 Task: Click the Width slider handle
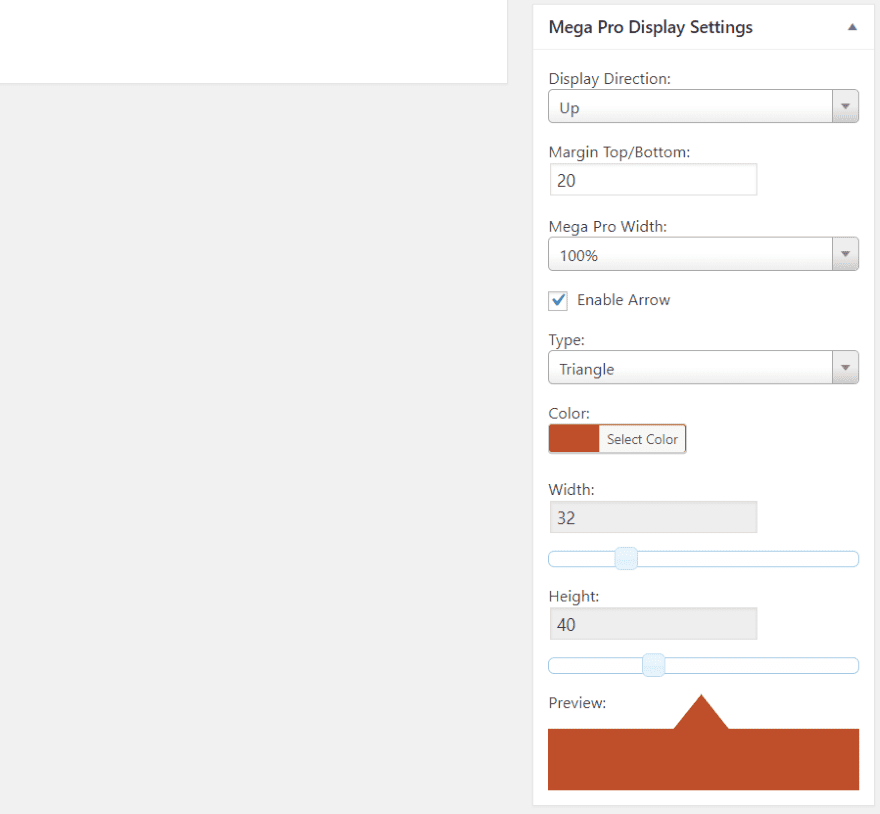click(626, 559)
